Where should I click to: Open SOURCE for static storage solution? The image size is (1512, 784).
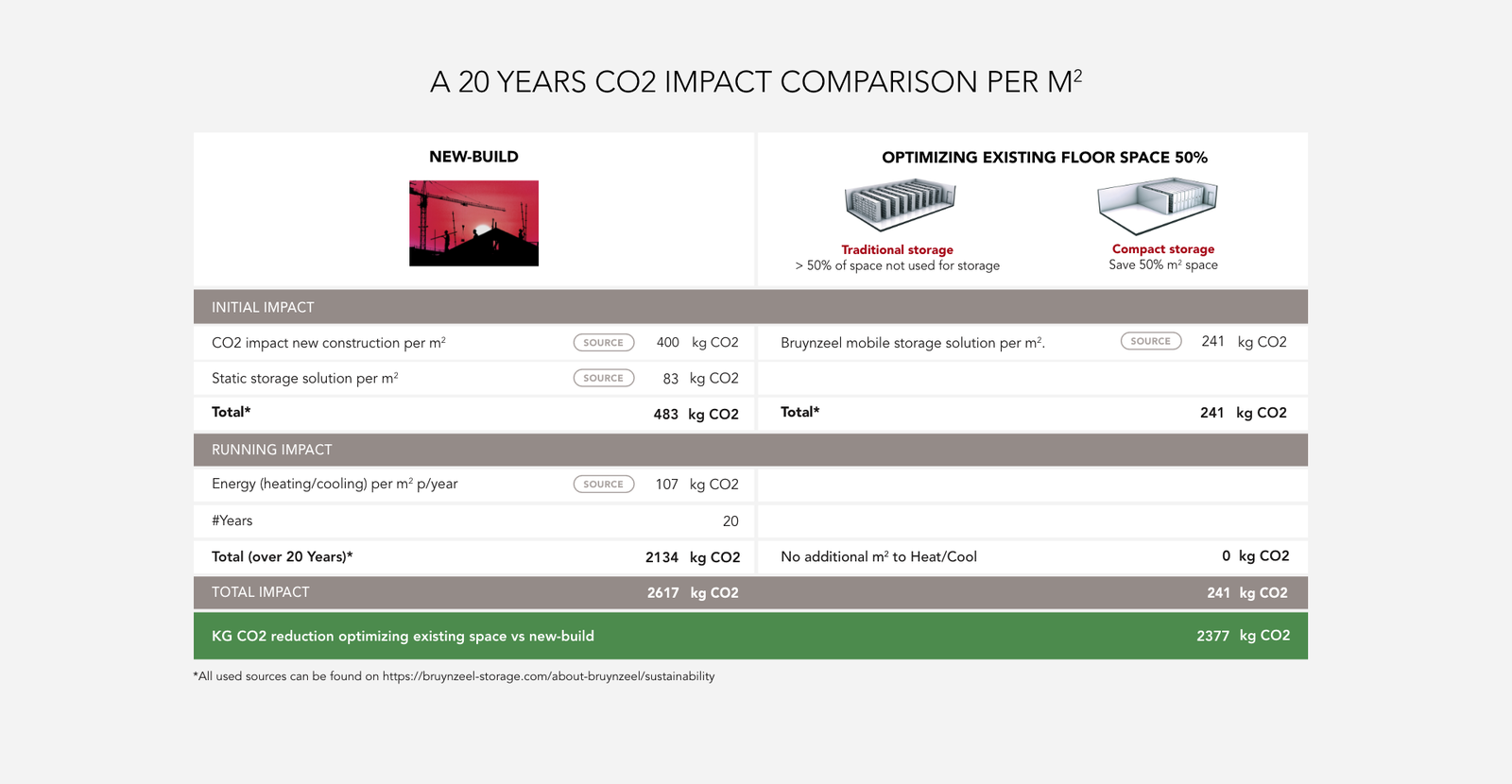pos(603,378)
